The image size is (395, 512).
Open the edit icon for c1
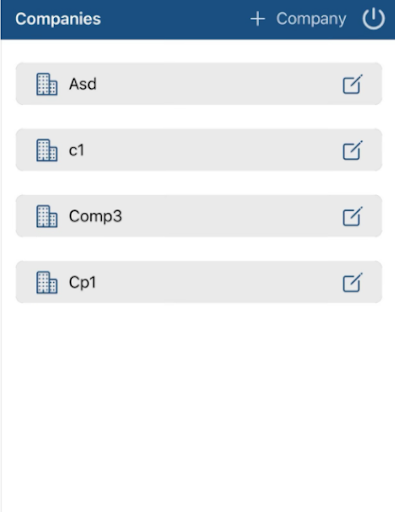point(352,150)
